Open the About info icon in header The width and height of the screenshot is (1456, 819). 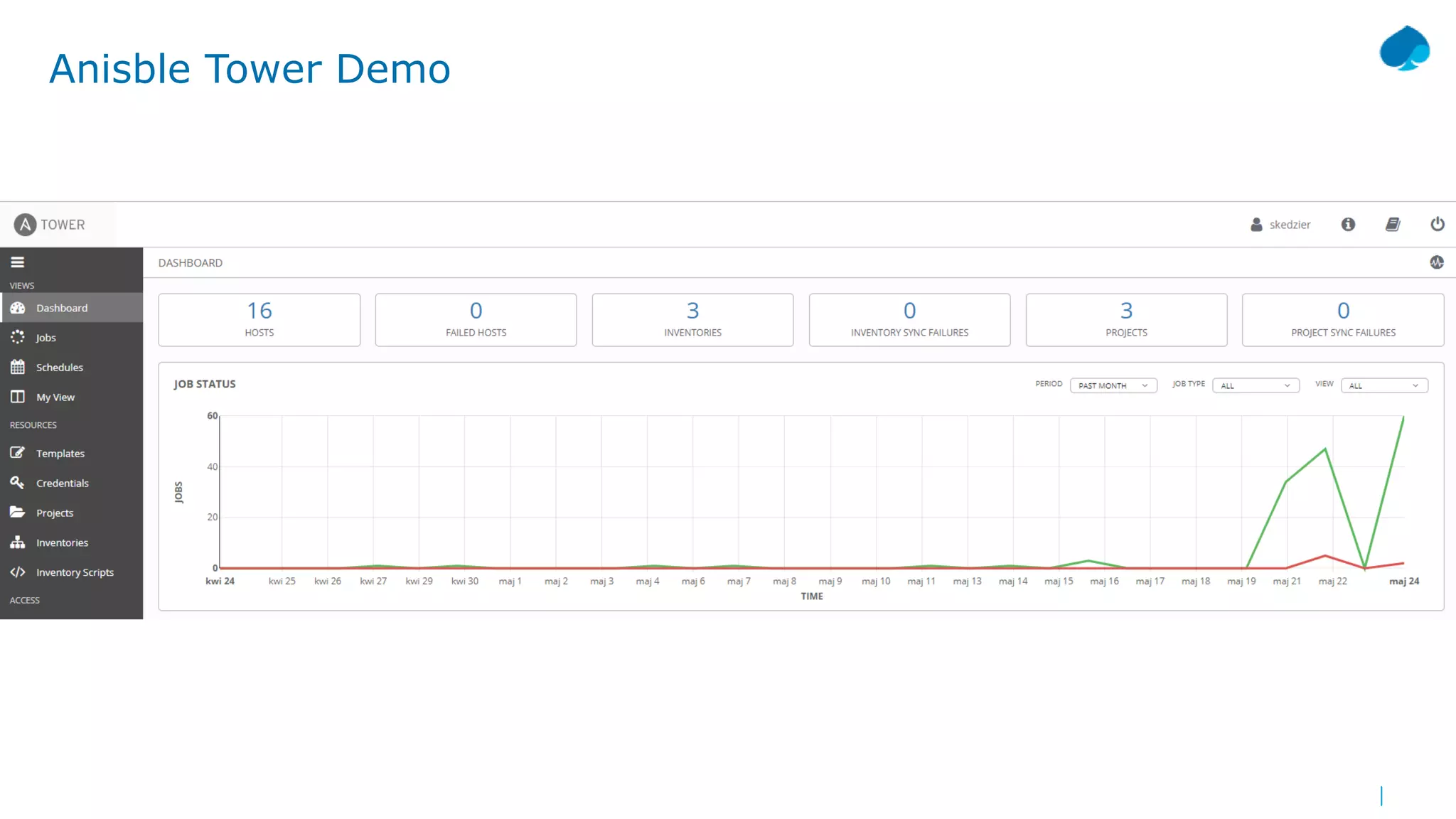[x=1348, y=225]
